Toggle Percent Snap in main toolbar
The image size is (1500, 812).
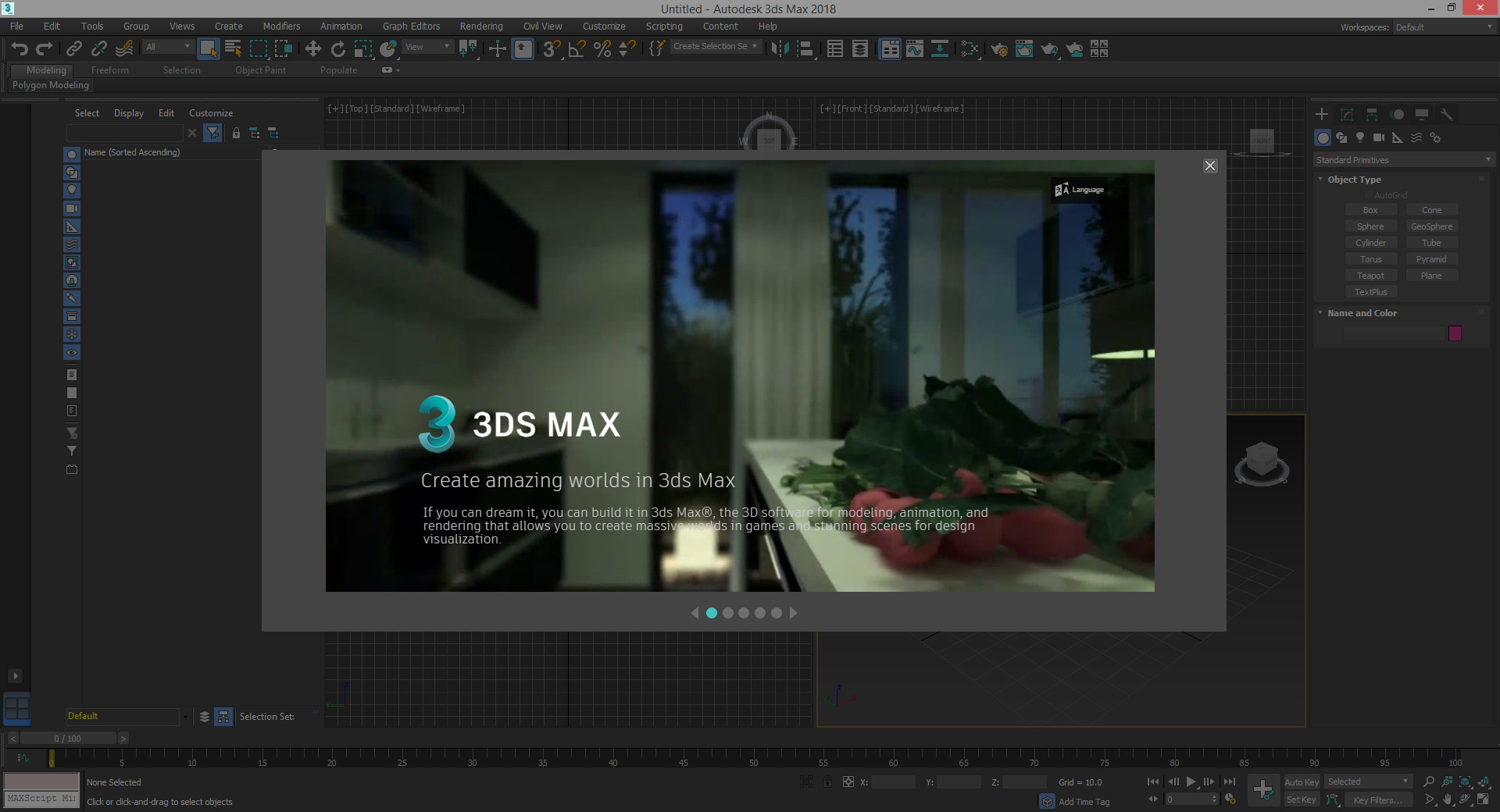coord(602,49)
